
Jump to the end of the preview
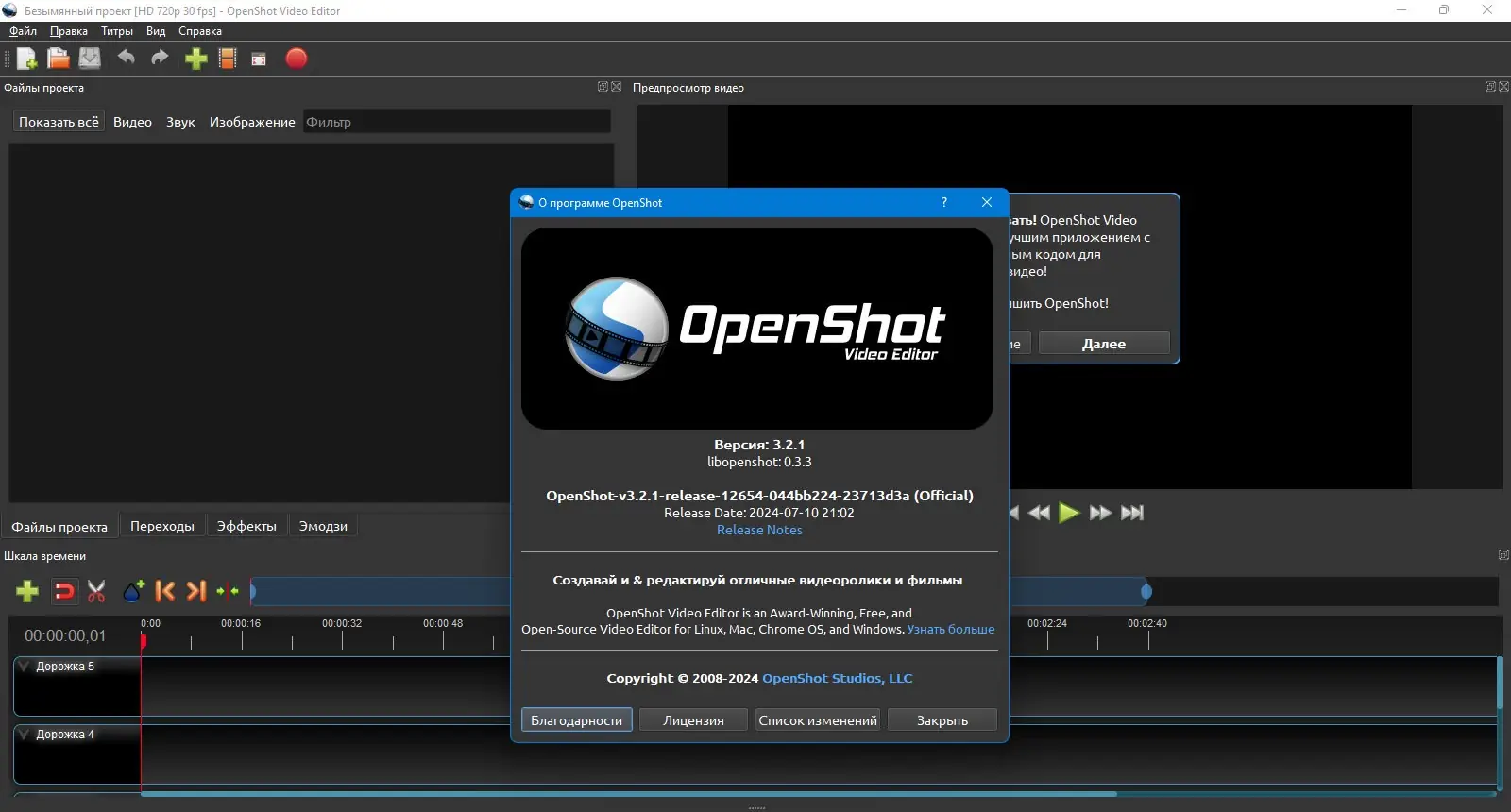[1132, 513]
